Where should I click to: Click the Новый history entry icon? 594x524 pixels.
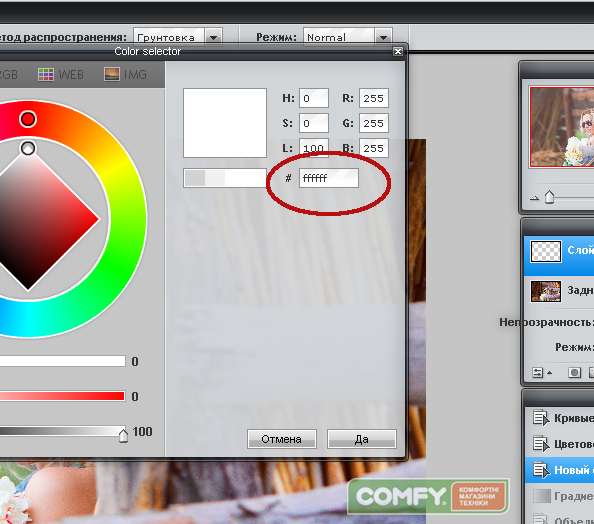[x=541, y=470]
